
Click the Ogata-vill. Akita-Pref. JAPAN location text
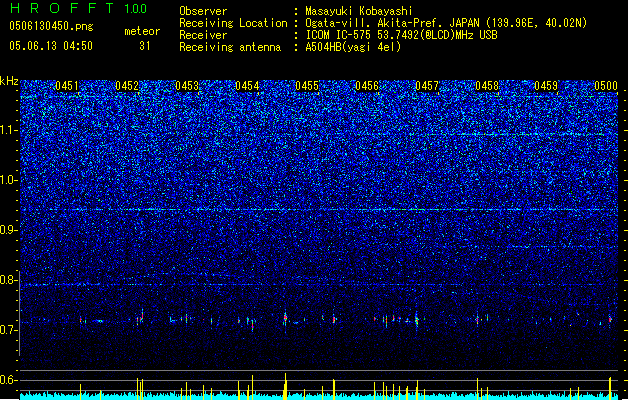[x=446, y=23]
